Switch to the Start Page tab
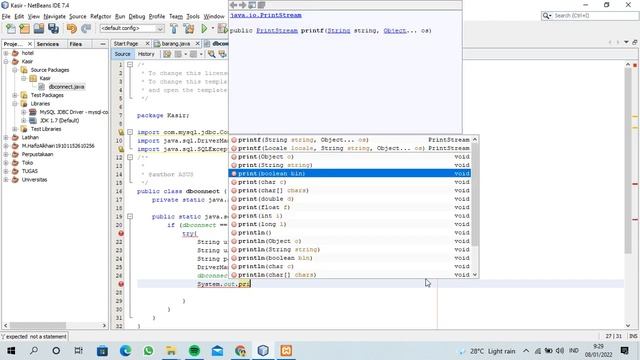640x360 pixels. pyautogui.click(x=126, y=43)
